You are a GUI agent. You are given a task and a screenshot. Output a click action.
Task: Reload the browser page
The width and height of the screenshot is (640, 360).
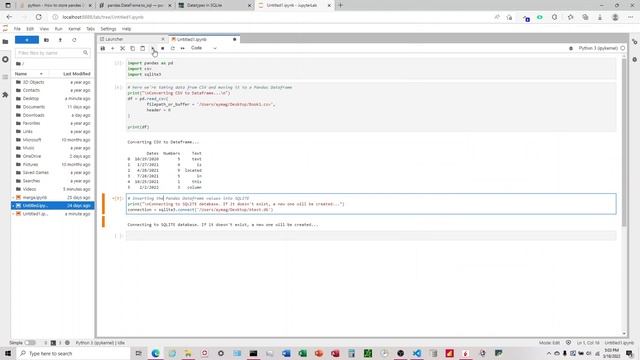coord(38,17)
